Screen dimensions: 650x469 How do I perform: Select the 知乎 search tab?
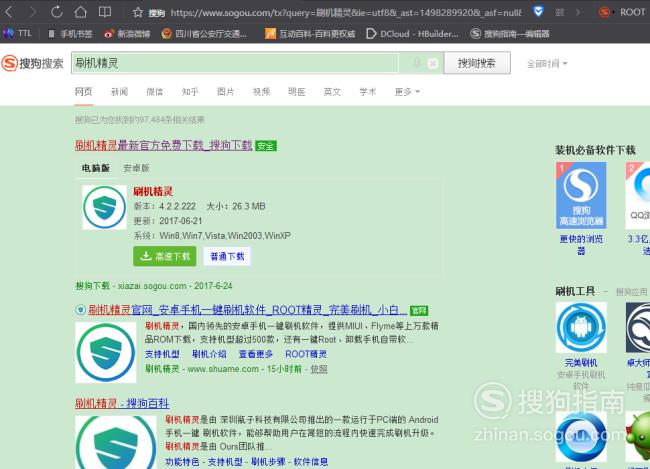(190, 92)
